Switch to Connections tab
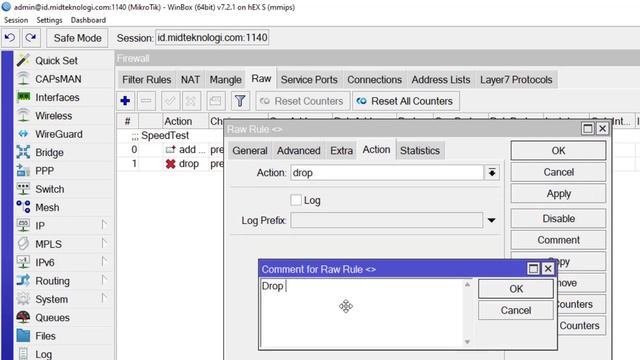Screen dimensions: 640x360 click(x=374, y=80)
